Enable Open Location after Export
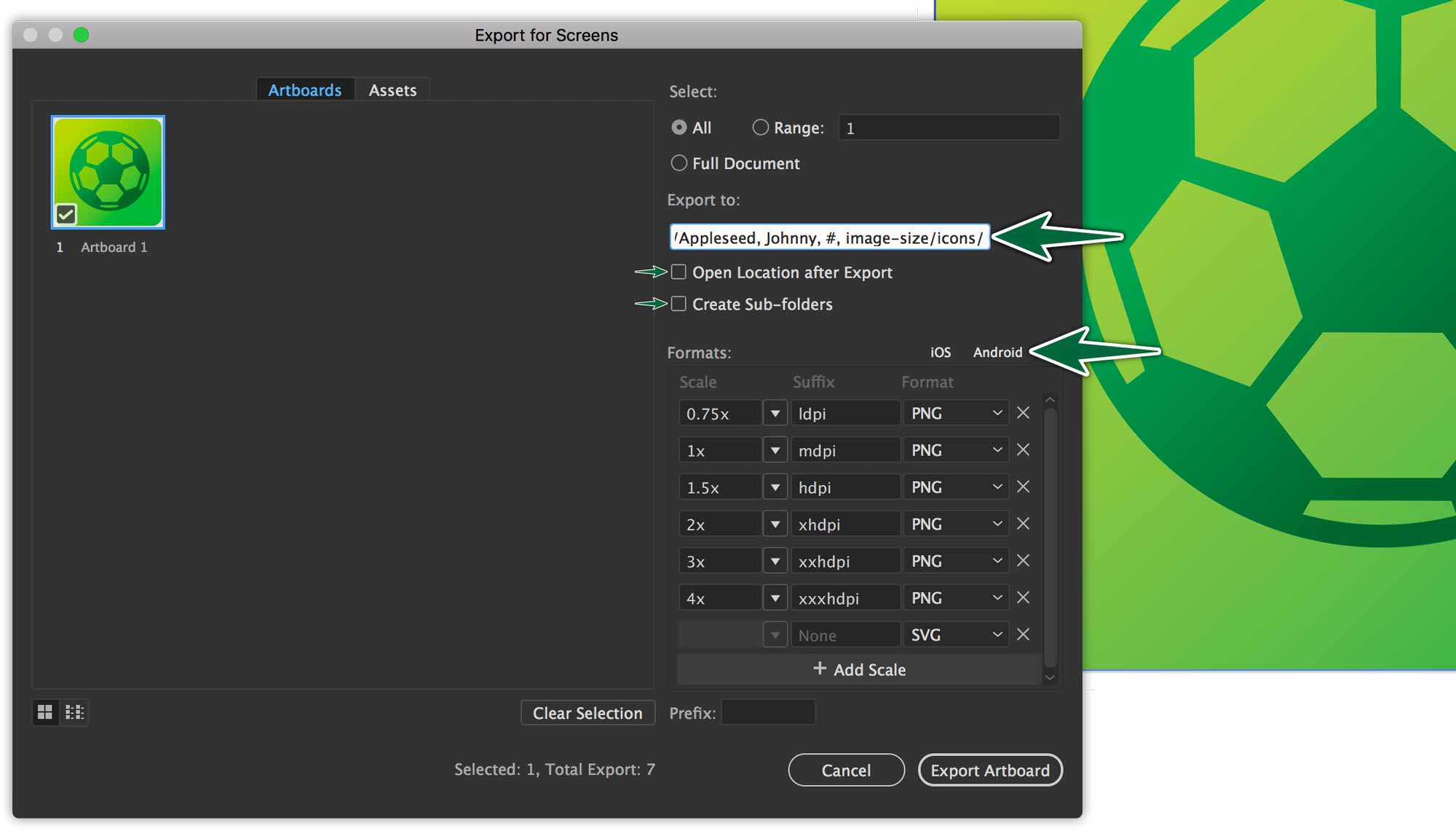Viewport: 1456px width, 839px height. pos(678,272)
